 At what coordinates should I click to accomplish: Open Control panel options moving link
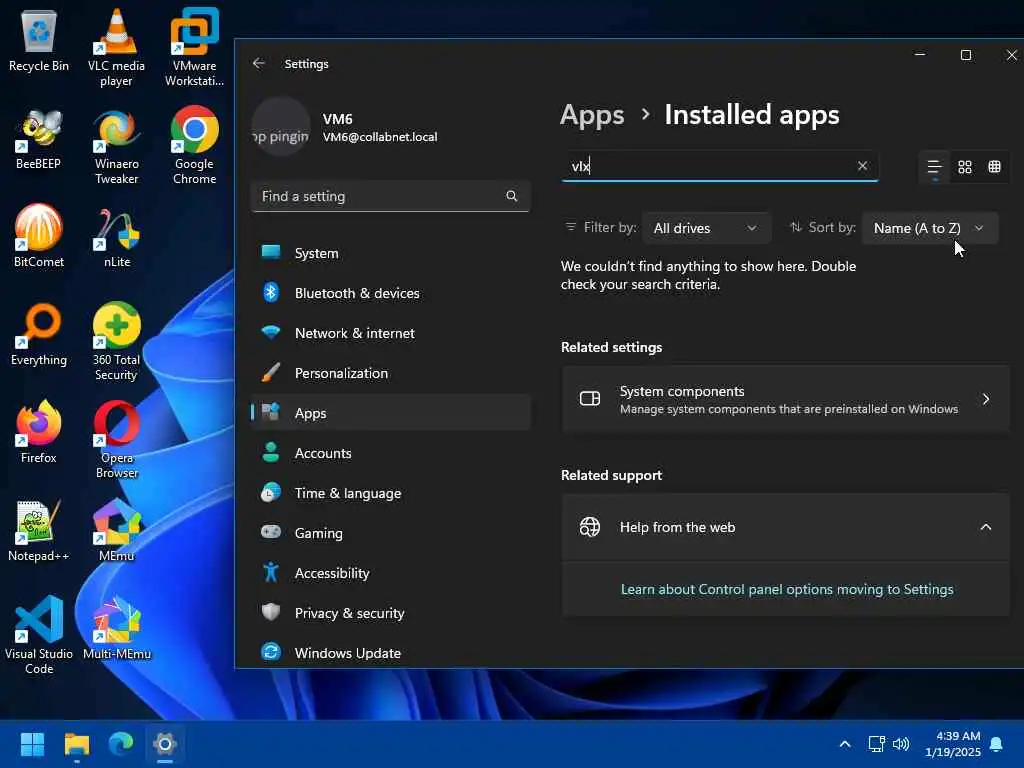pyautogui.click(x=787, y=589)
